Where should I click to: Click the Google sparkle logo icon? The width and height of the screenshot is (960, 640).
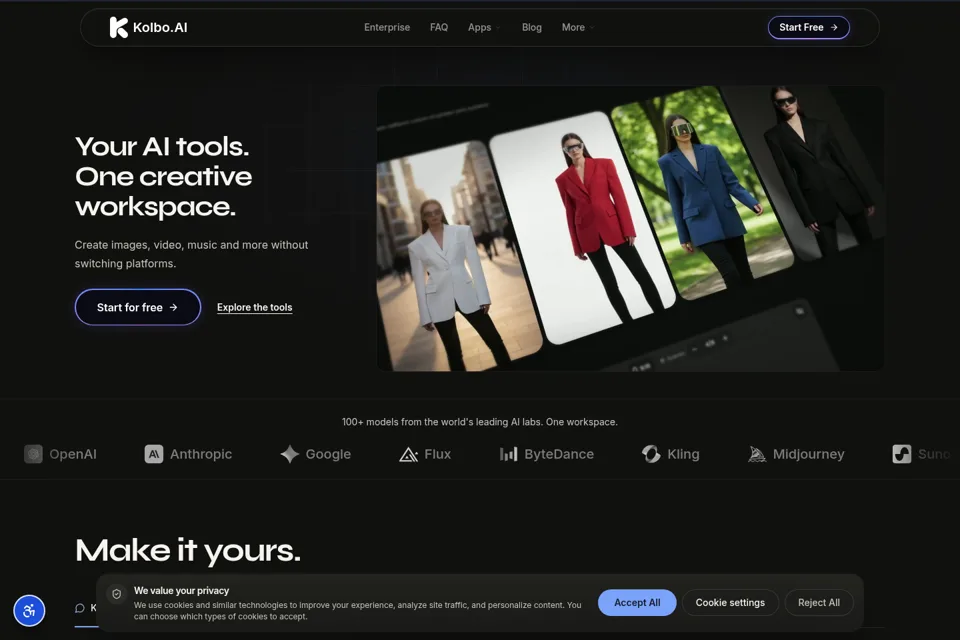pyautogui.click(x=290, y=454)
